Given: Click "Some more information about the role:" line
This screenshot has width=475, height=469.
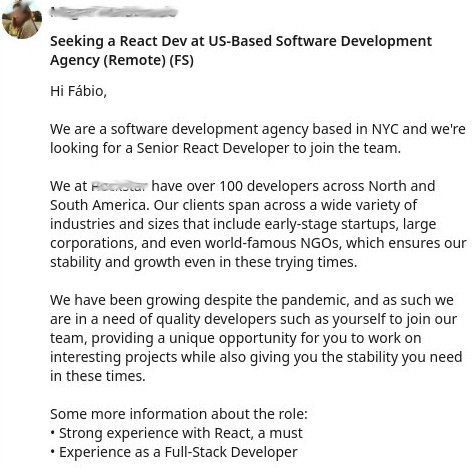Looking at the screenshot, I should (x=179, y=414).
